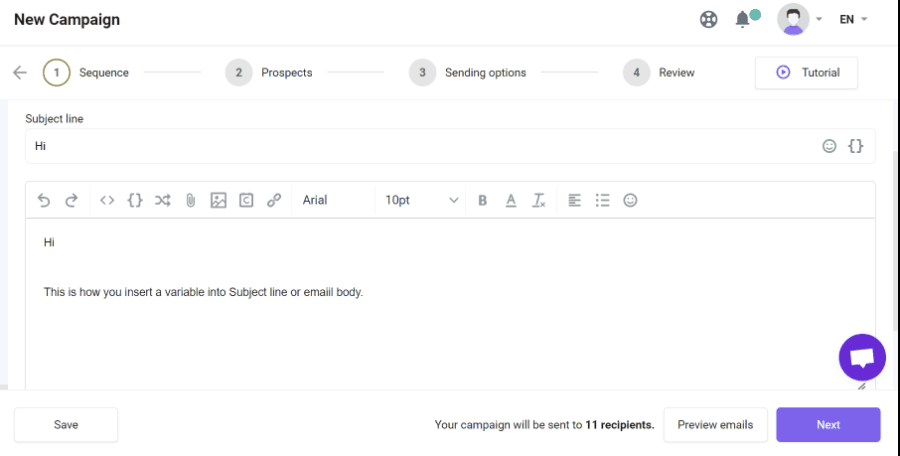Insert an image into the email body
This screenshot has height=456, width=900.
[x=218, y=200]
